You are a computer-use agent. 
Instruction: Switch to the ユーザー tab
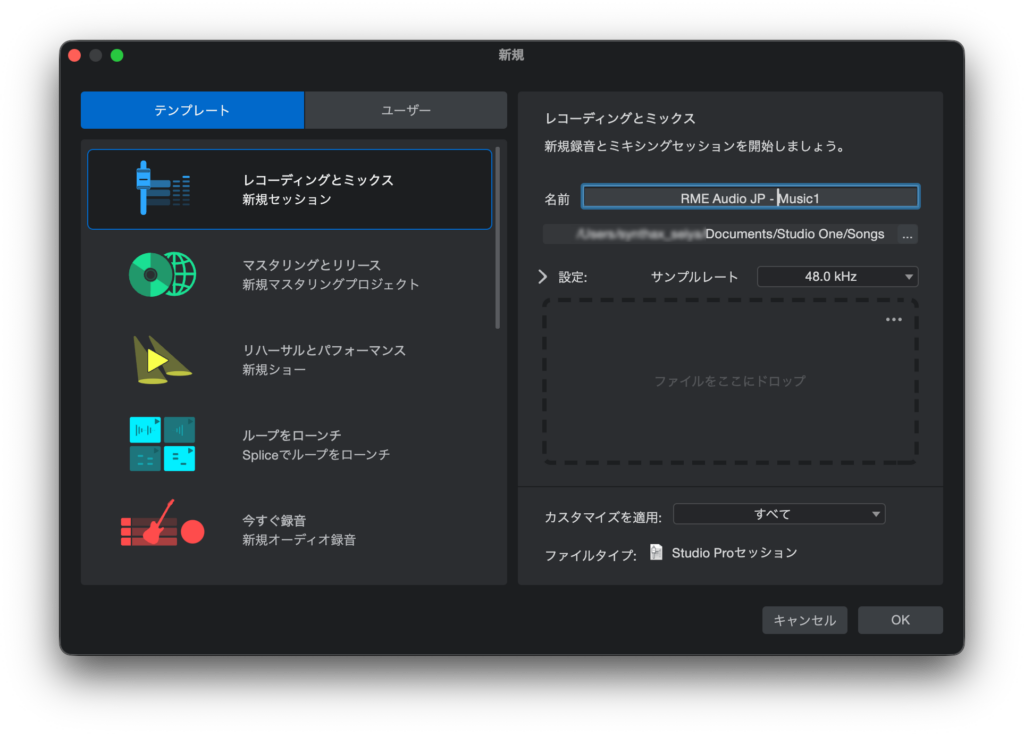tap(406, 110)
